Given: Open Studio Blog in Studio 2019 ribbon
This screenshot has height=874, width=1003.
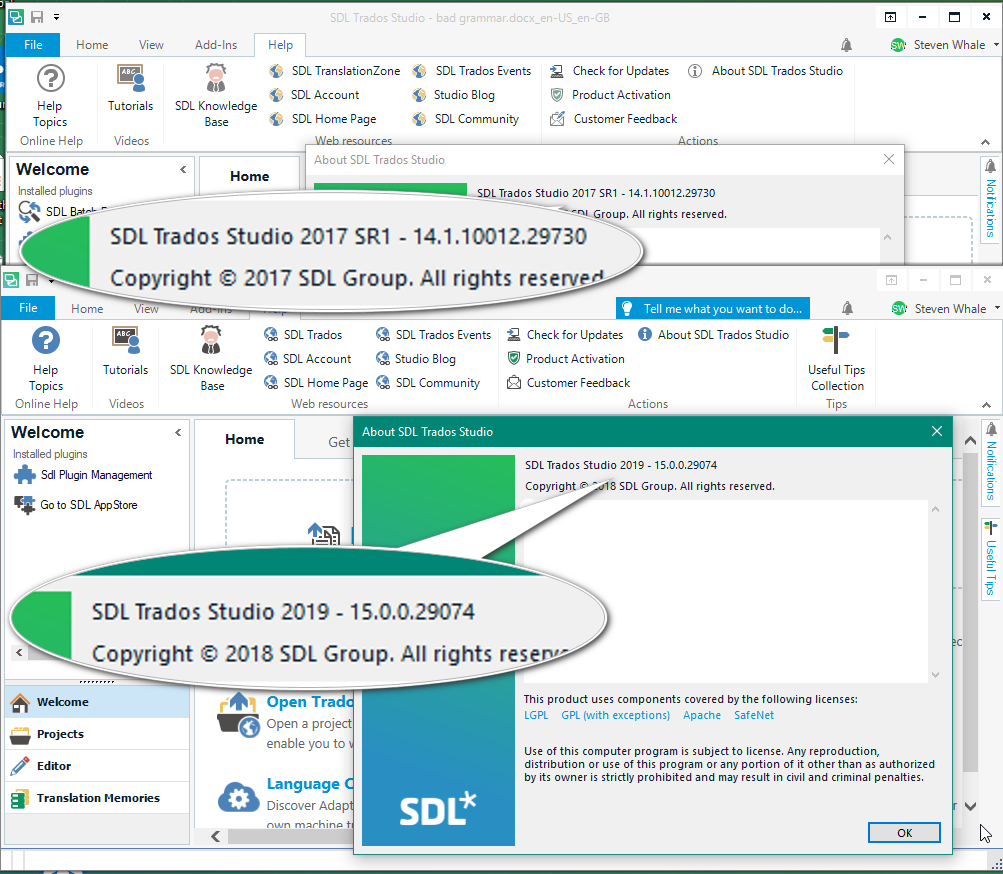Looking at the screenshot, I should [x=416, y=359].
